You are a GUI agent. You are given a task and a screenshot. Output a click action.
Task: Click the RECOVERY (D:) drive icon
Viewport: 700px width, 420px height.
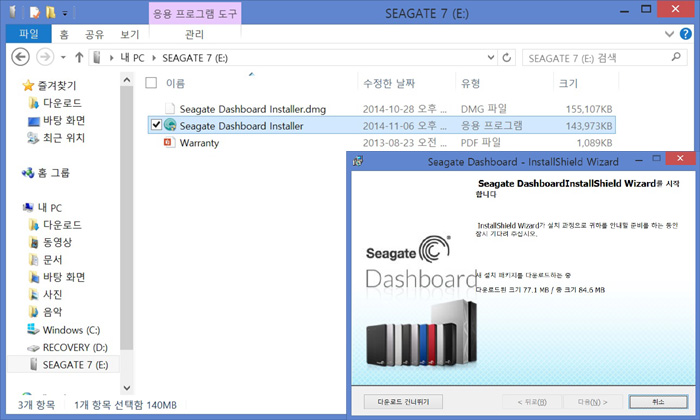pyautogui.click(x=33, y=347)
